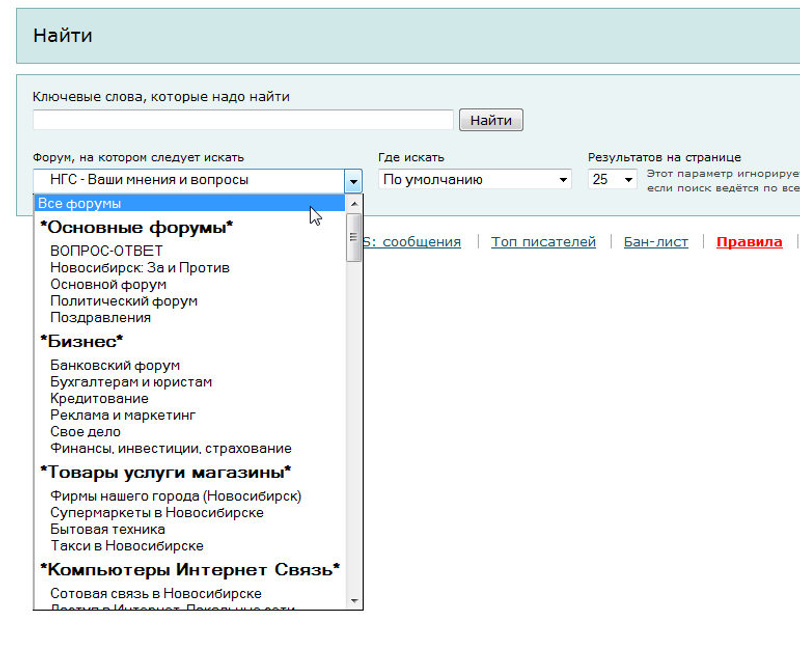Collapse the forum selection dropdown arrow
Screen dimensions: 800x657
[353, 181]
